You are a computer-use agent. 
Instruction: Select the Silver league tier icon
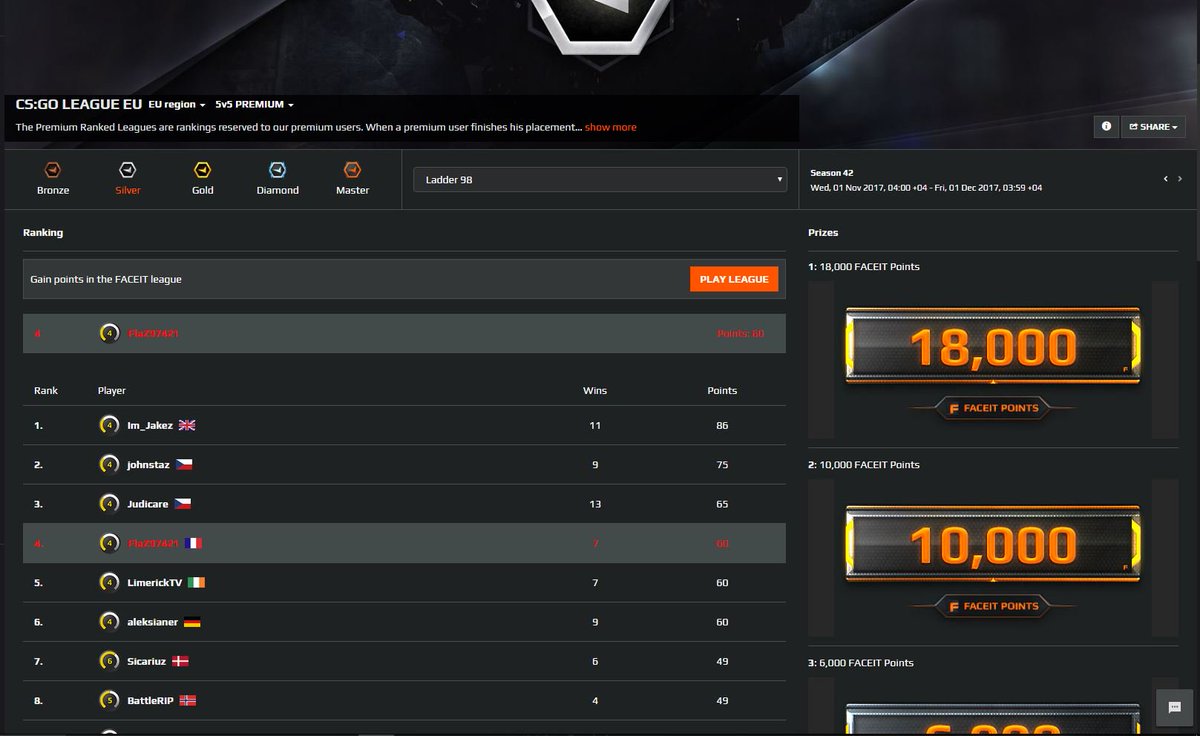coord(127,171)
